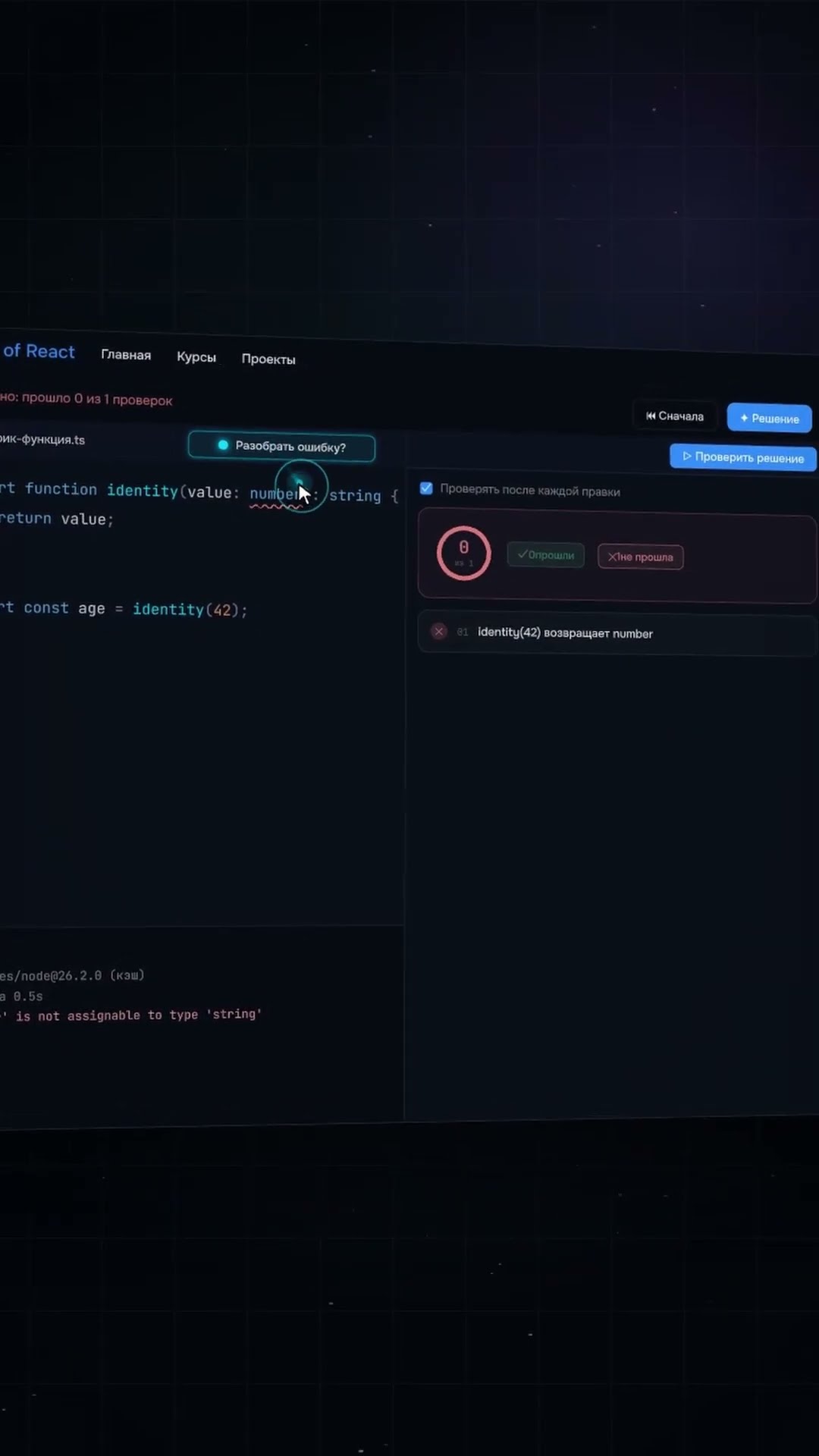This screenshot has width=819, height=1456.
Task: Toggle the 'Проверять после каждой правки' checkbox
Action: pos(426,488)
